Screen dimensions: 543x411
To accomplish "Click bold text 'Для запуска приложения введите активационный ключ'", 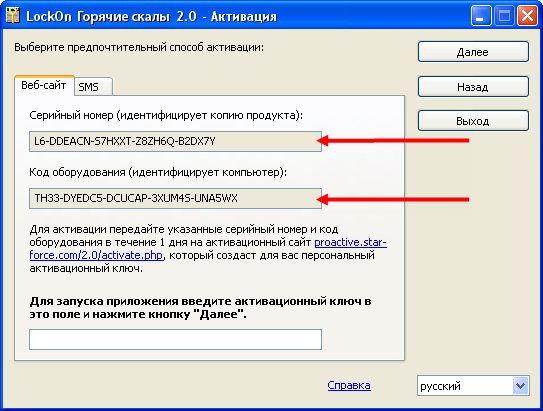I will (195, 301).
